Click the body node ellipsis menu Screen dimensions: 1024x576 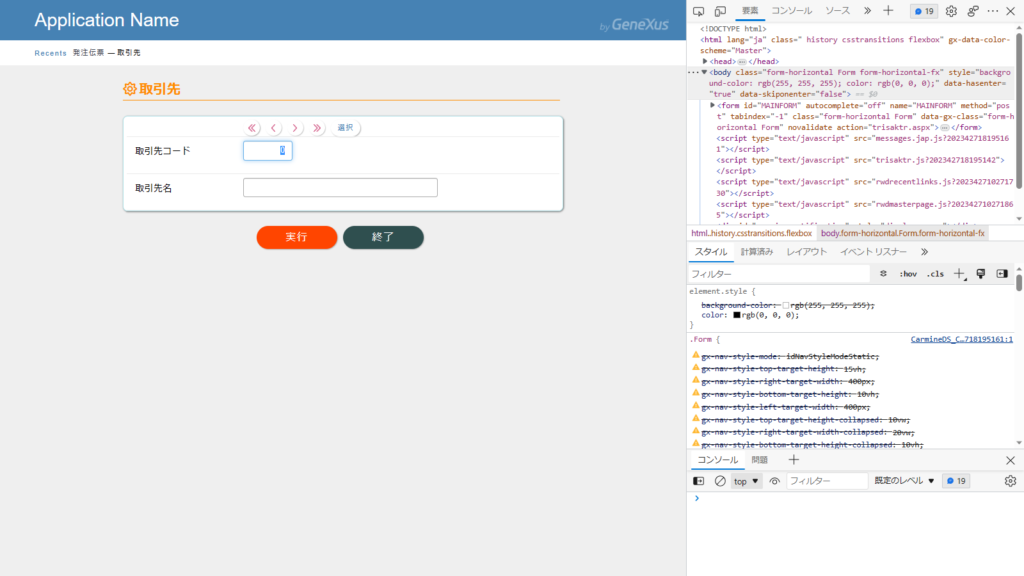pos(694,72)
